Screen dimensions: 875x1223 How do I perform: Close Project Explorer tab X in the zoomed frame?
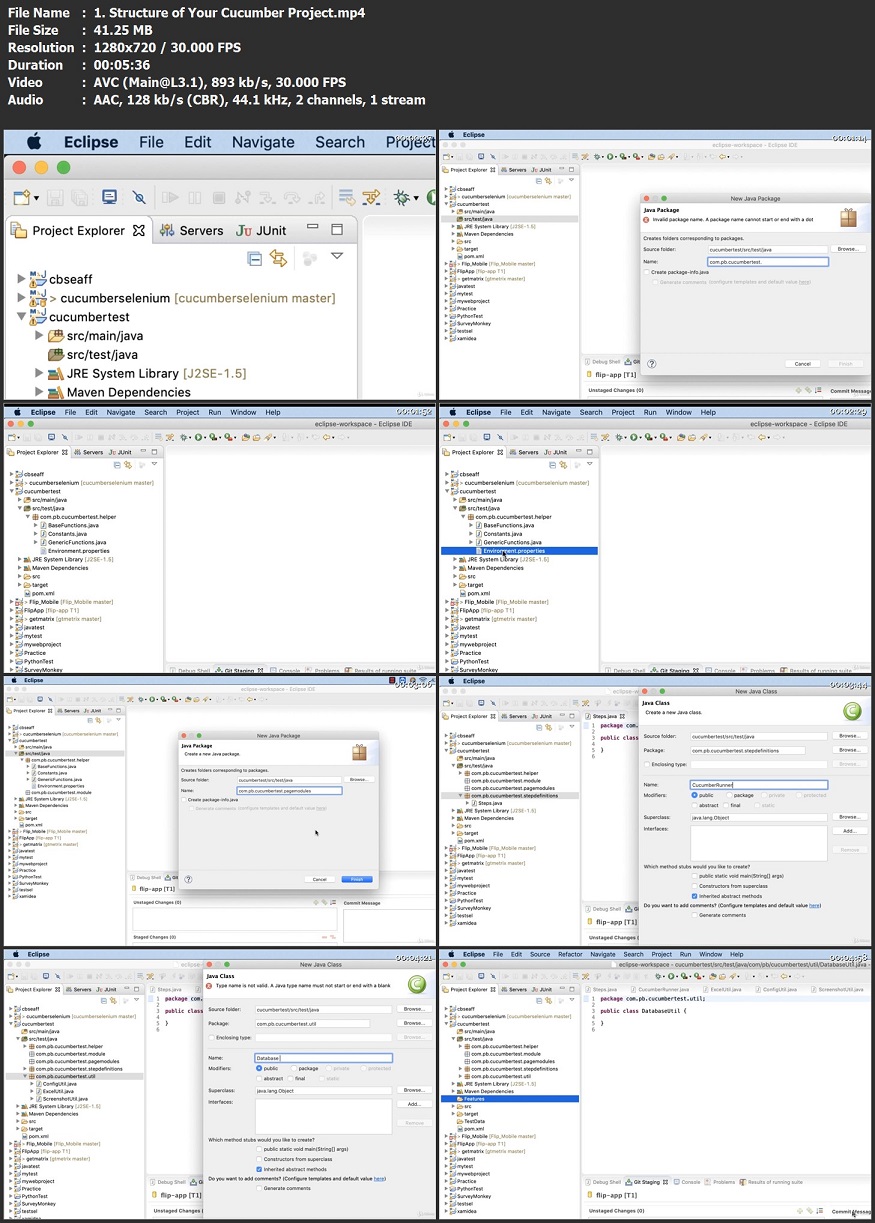(x=138, y=231)
